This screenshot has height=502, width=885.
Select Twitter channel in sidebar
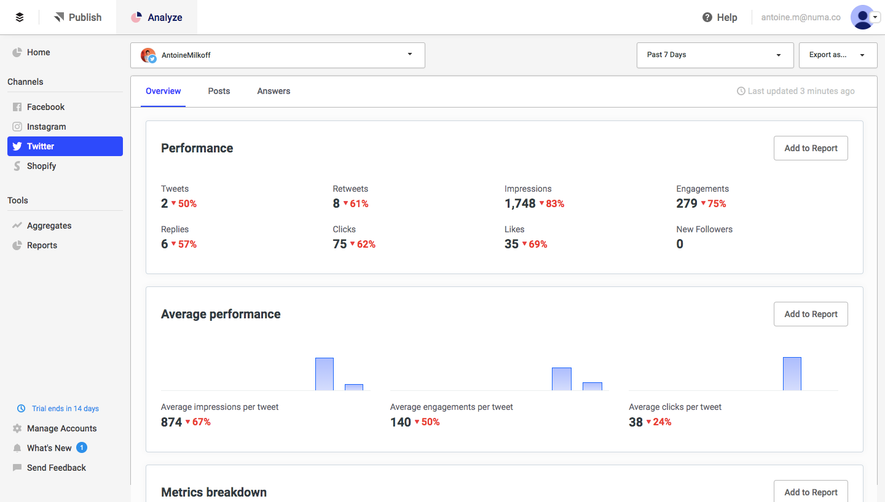65,146
